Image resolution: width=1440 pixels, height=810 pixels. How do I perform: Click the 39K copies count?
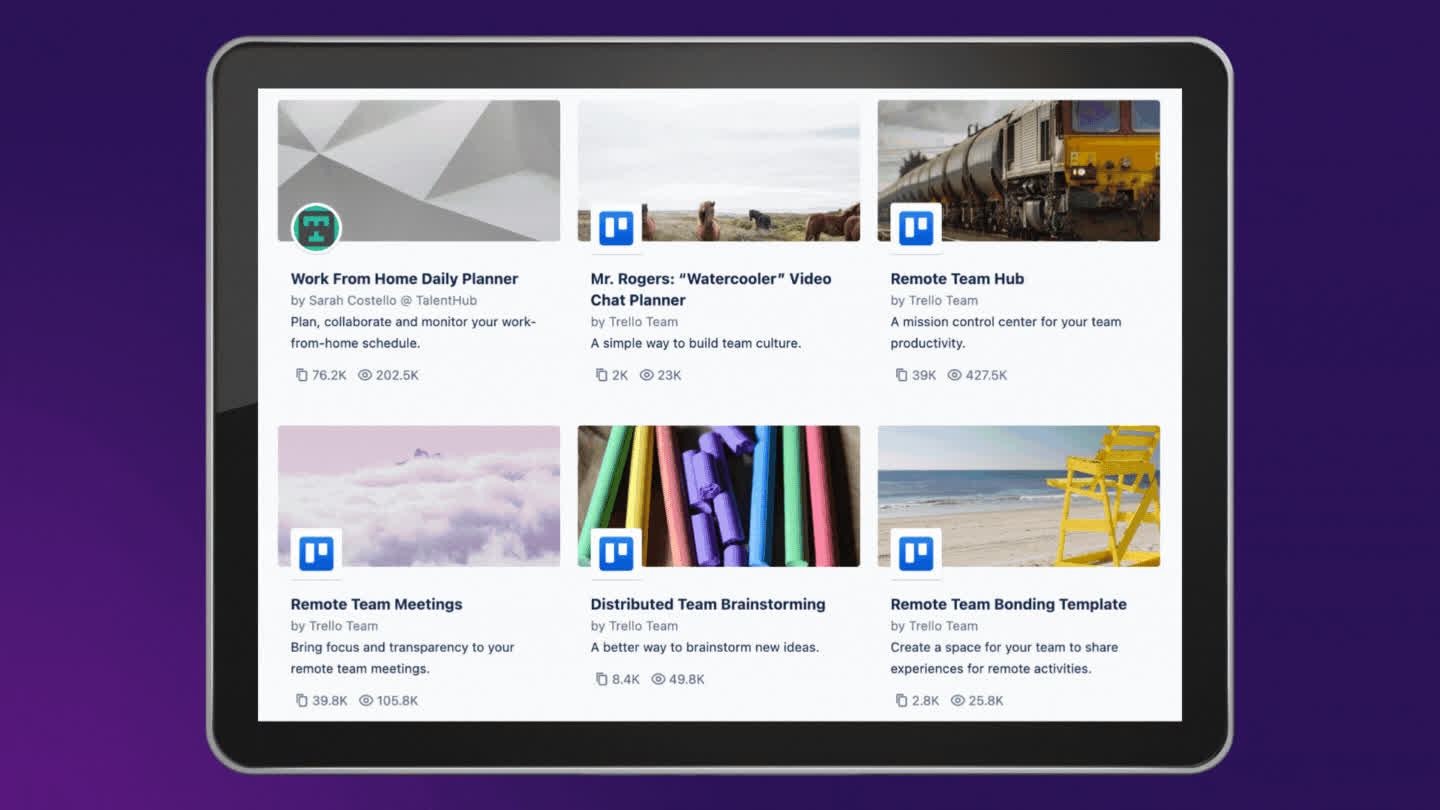pos(924,375)
